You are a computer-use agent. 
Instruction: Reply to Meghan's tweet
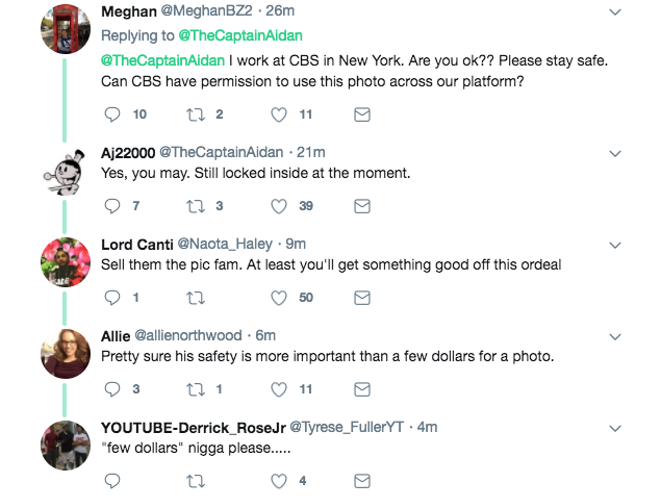coord(112,115)
